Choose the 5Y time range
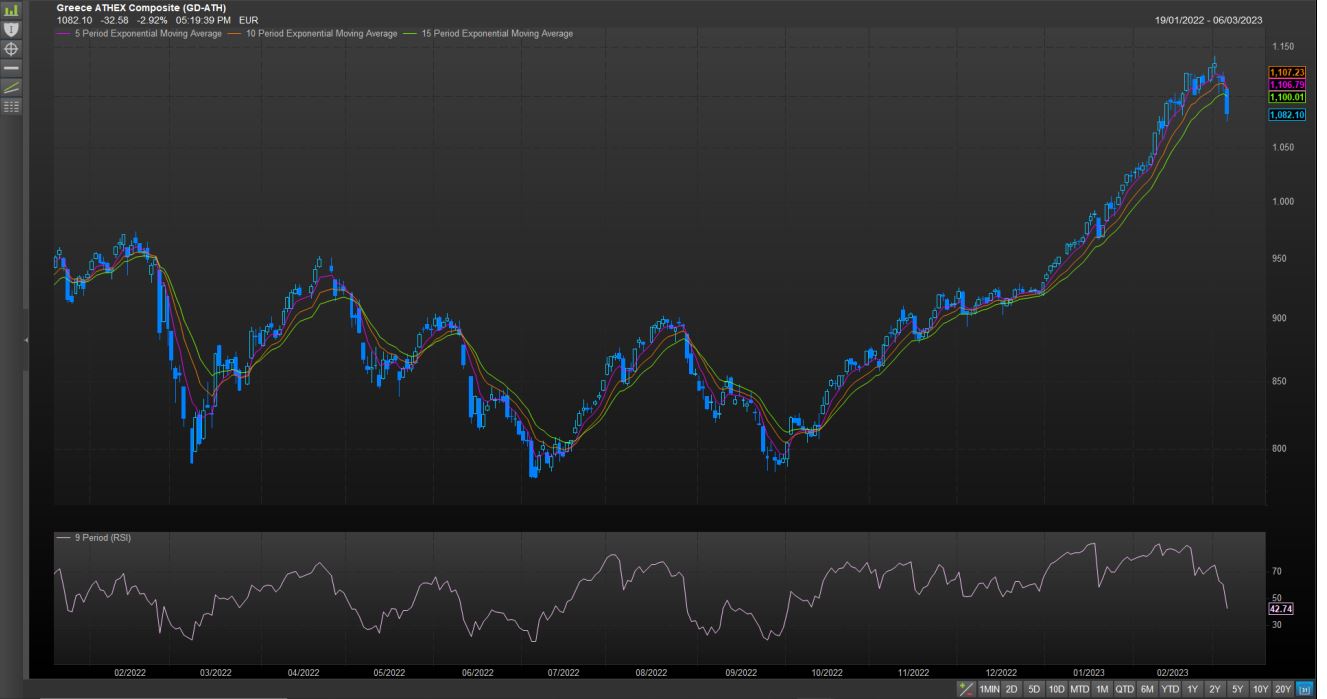1327x699 pixels. (1237, 689)
